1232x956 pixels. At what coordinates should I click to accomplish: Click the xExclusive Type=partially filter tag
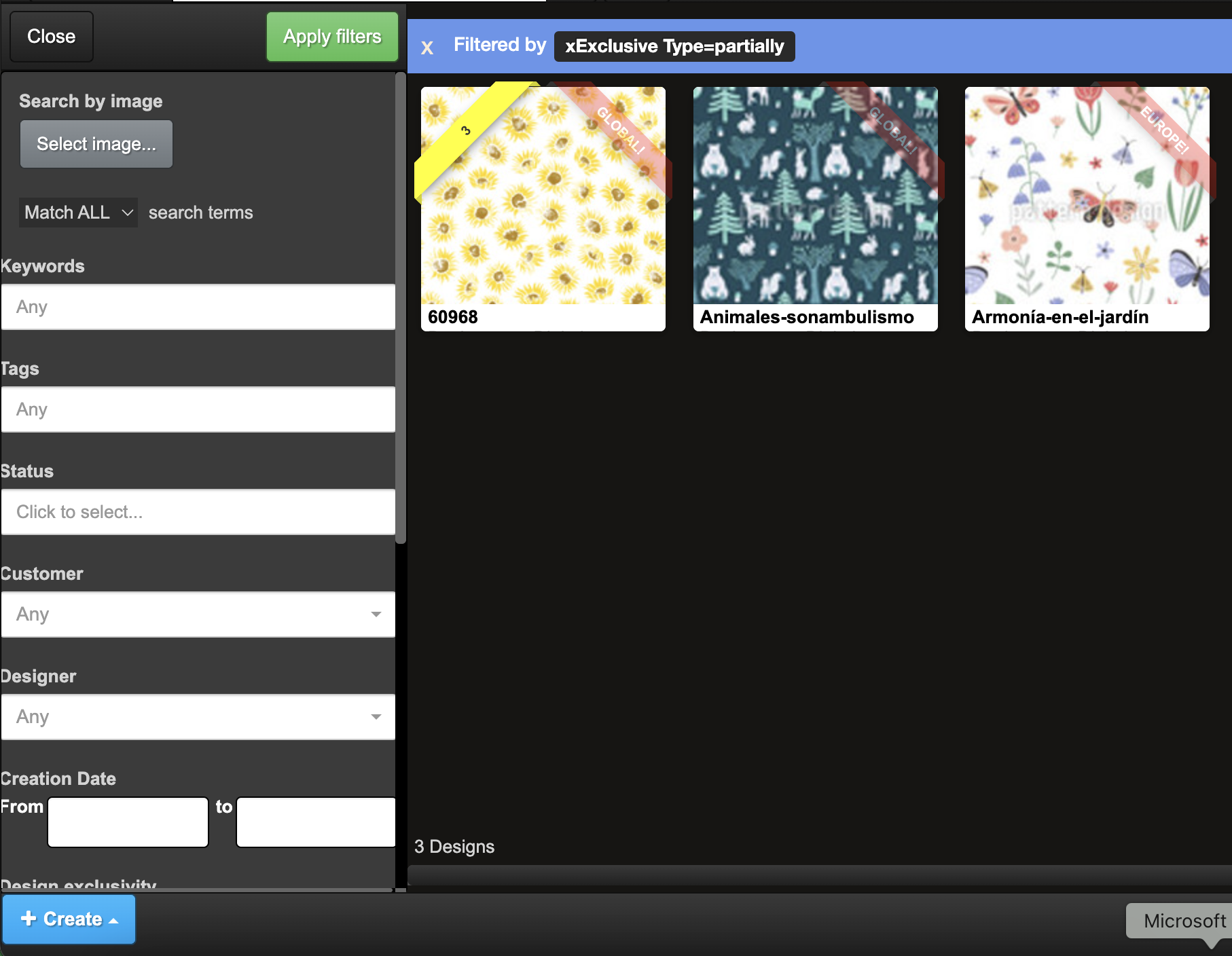point(674,46)
